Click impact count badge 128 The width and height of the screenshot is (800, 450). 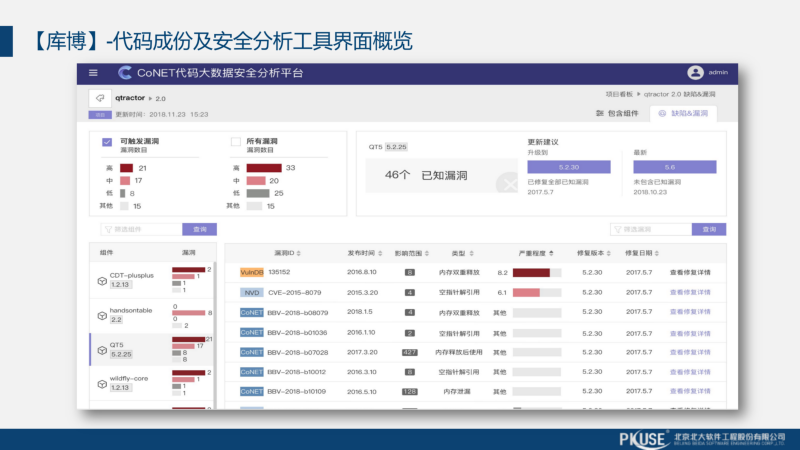pyautogui.click(x=410, y=391)
